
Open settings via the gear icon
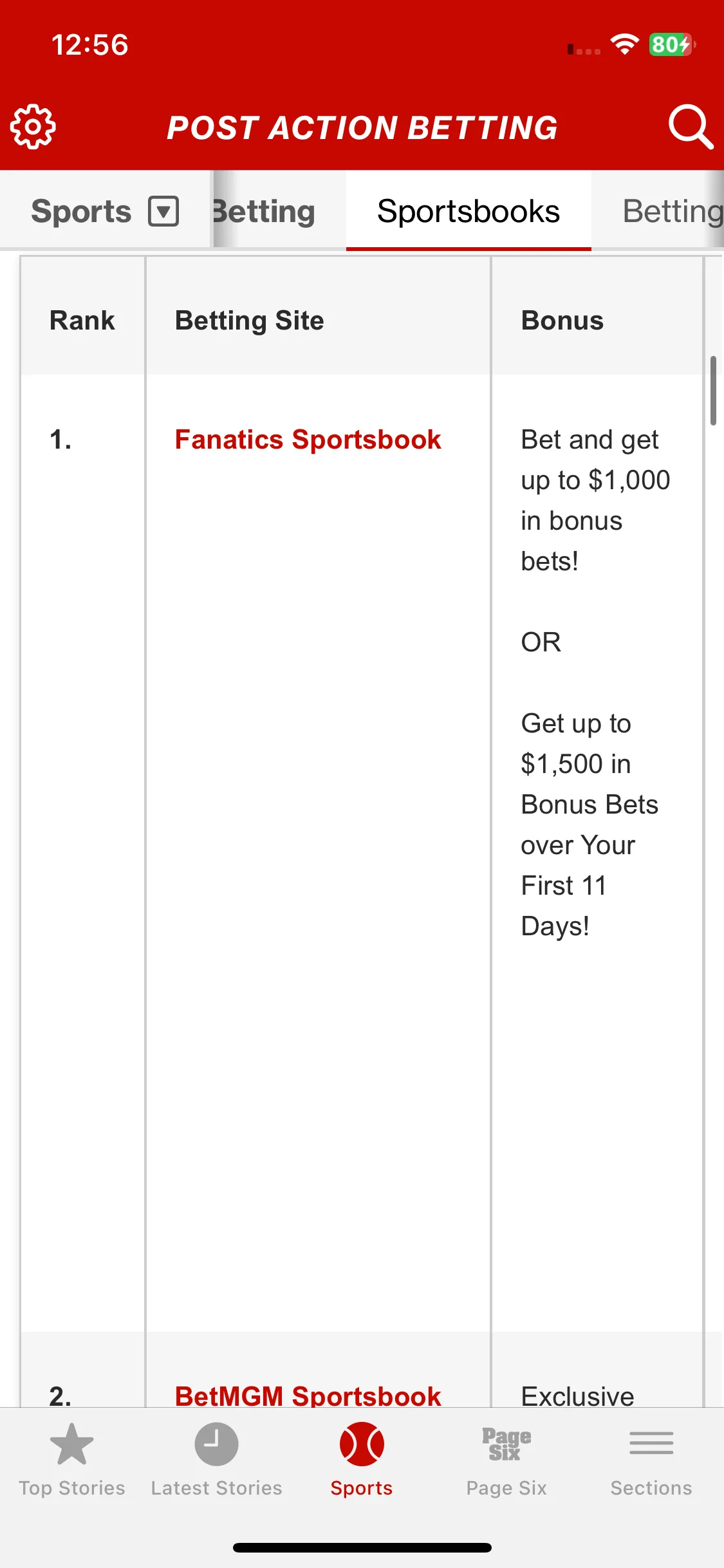click(x=33, y=127)
